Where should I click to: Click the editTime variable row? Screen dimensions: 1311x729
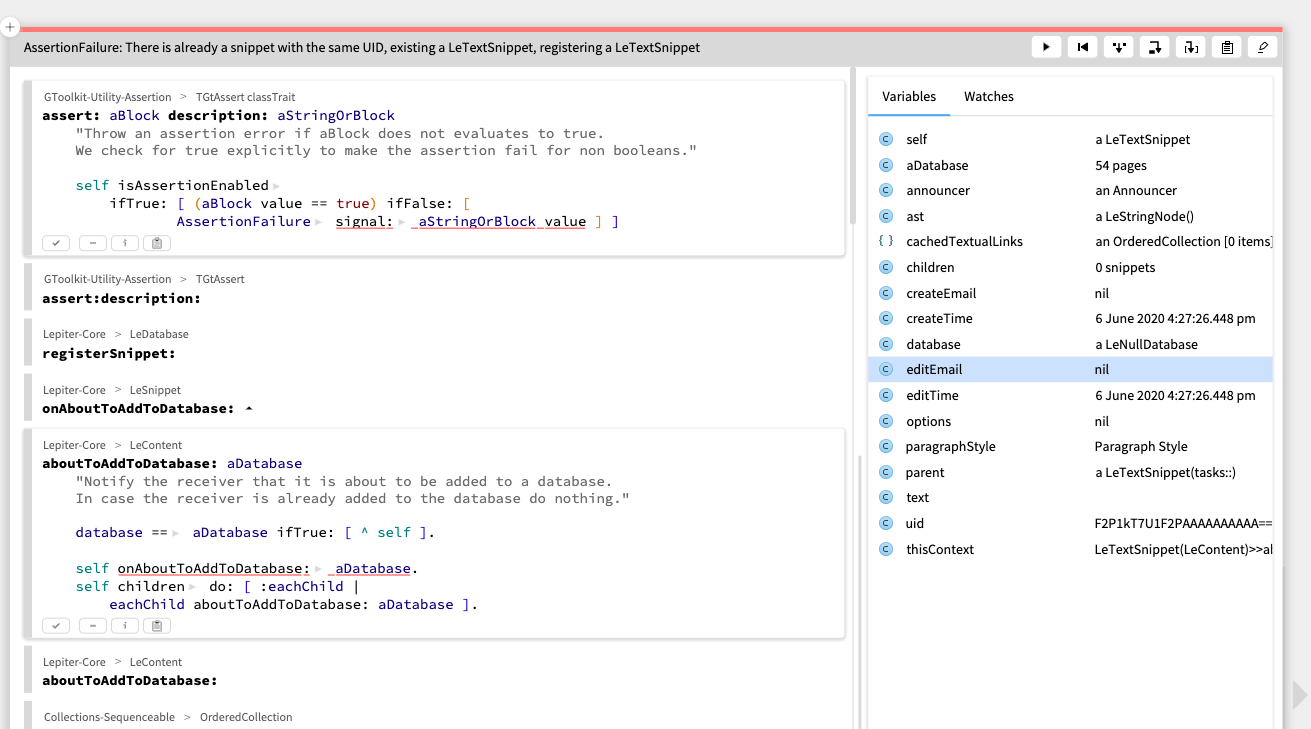tap(1070, 395)
